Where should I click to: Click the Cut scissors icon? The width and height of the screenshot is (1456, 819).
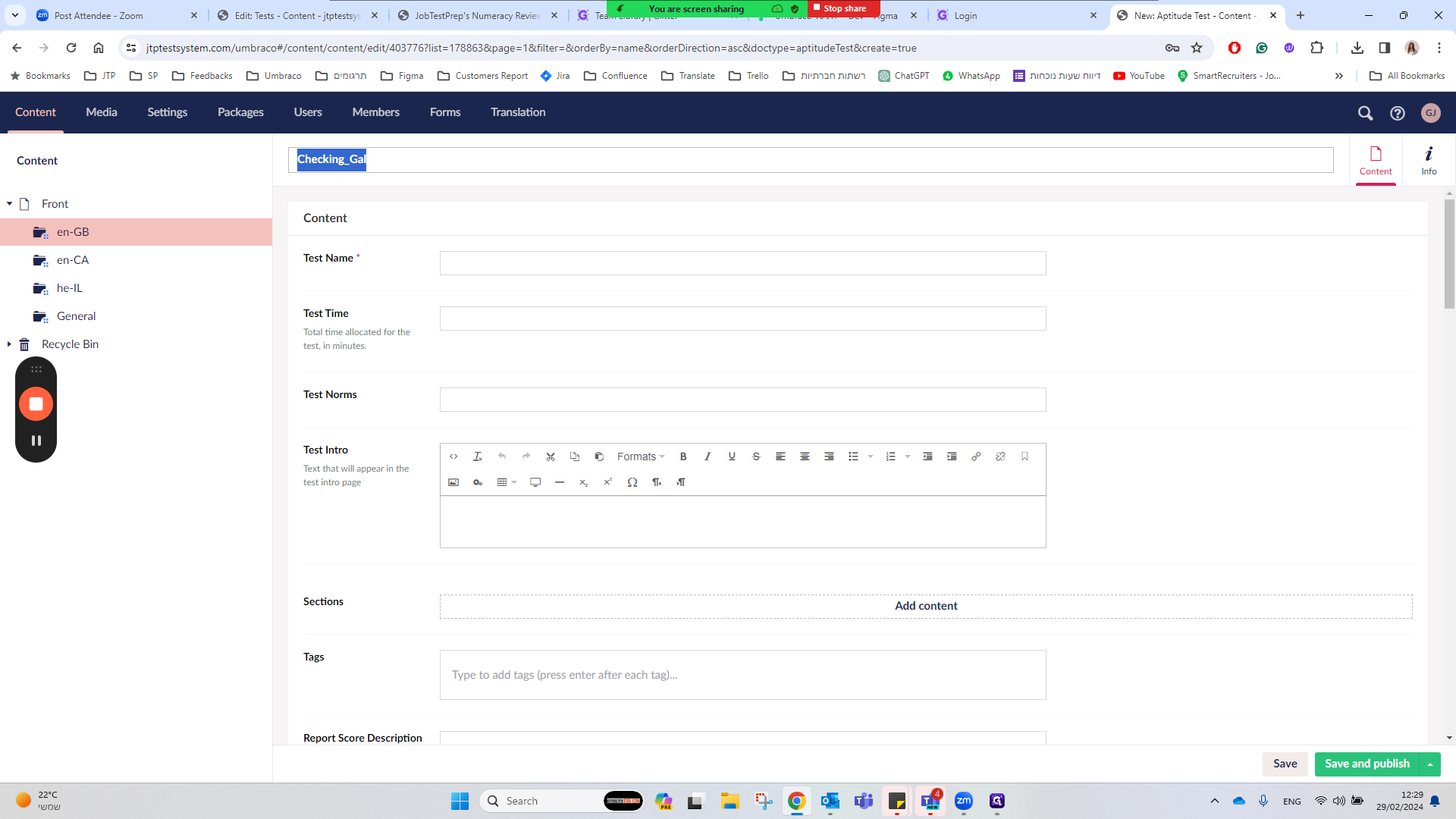551,457
